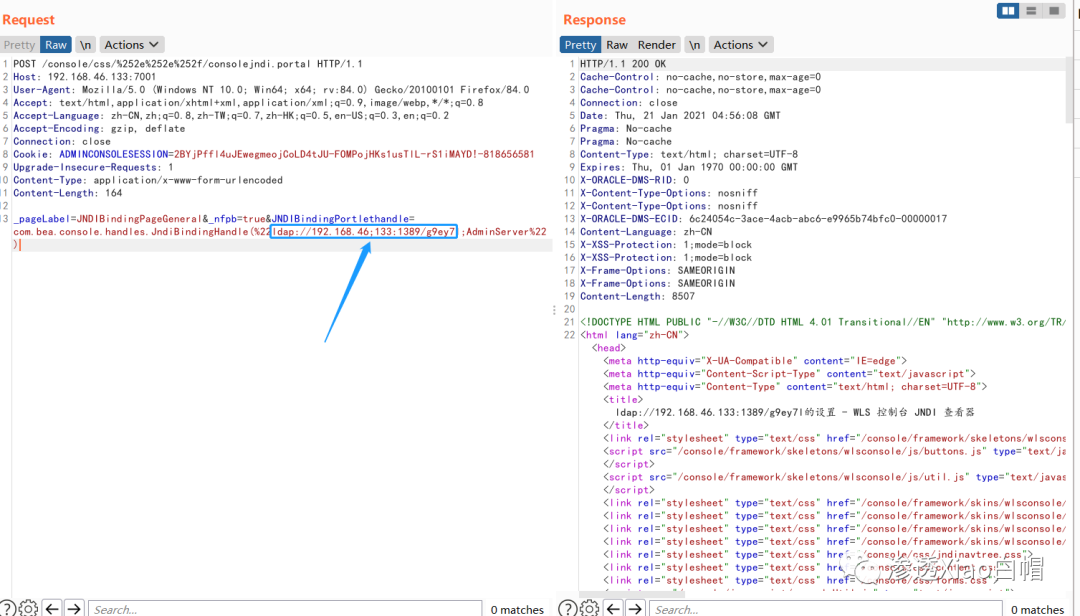Screen dimensions: 1080x616
Task: Switch Request view to Pretty tab
Action: (19, 45)
